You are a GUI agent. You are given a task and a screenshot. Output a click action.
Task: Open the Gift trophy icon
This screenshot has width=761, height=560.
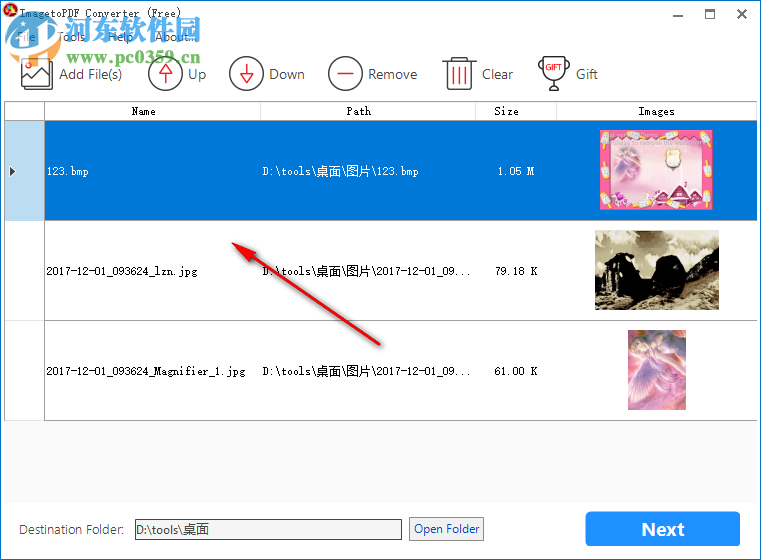point(554,74)
